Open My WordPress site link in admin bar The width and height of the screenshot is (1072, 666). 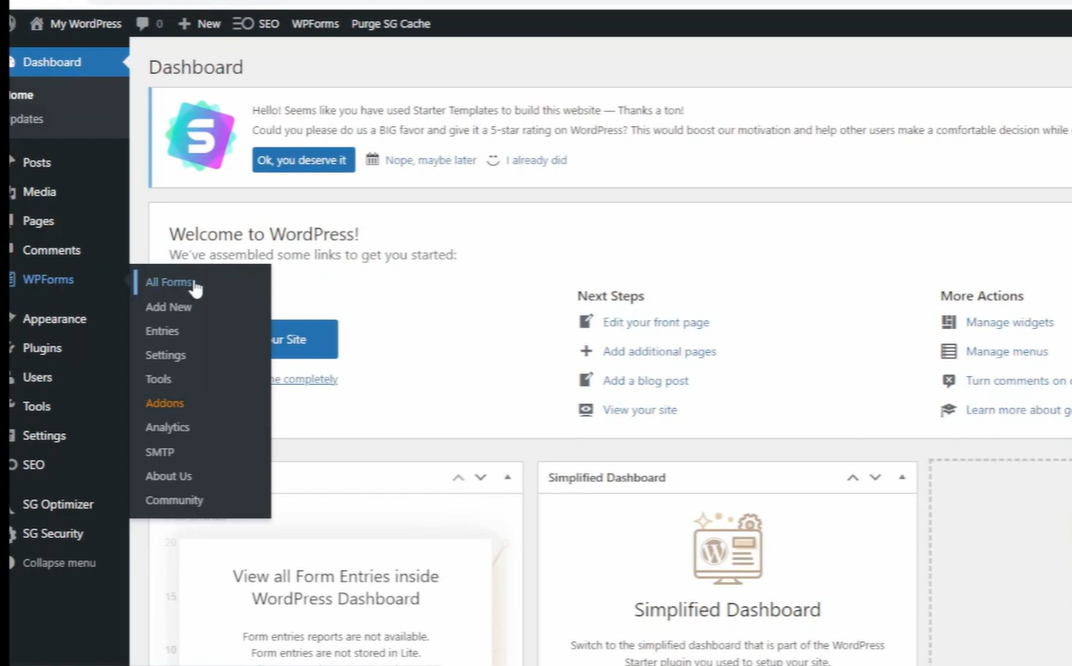[x=85, y=24]
